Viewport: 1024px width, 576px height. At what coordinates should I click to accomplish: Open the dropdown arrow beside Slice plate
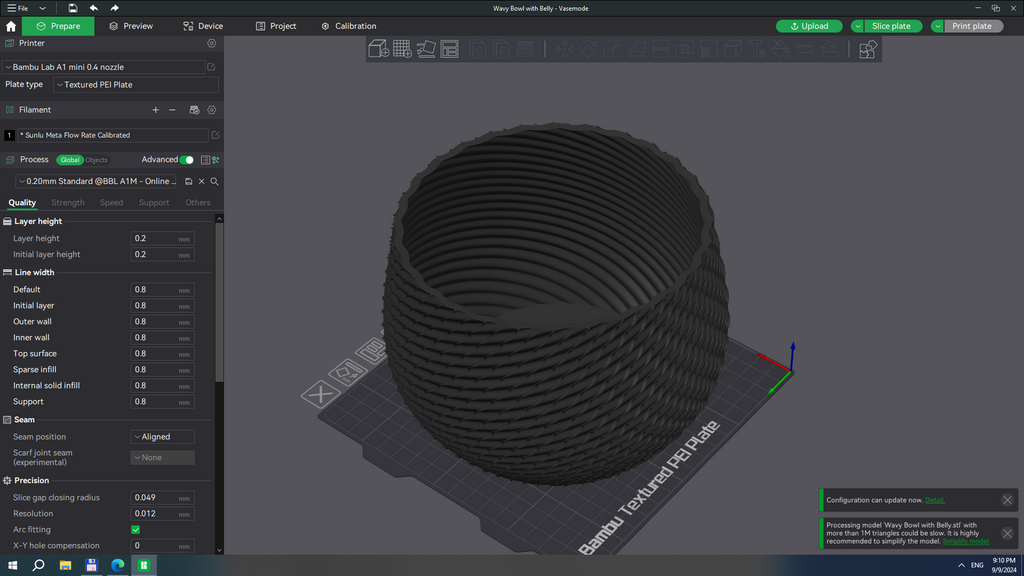(x=857, y=26)
